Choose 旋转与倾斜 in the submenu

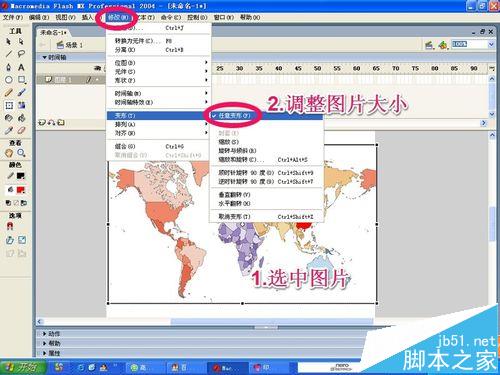266,151
